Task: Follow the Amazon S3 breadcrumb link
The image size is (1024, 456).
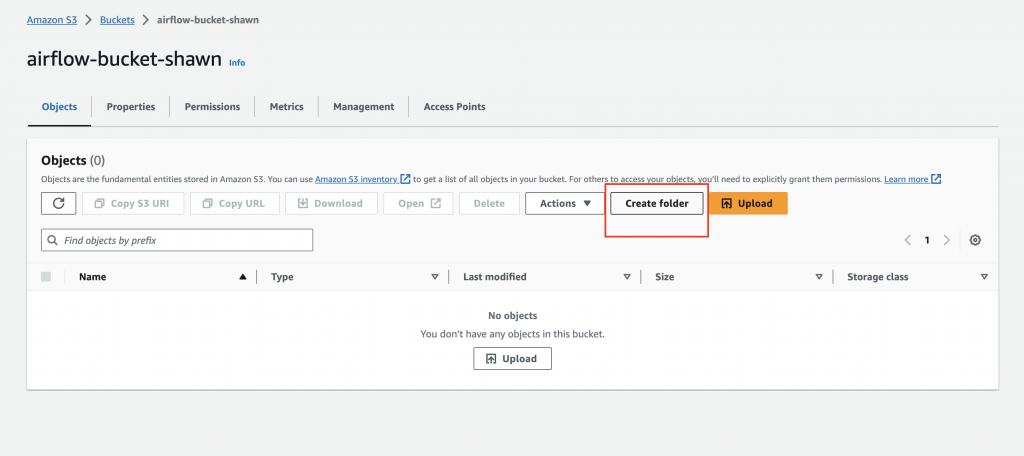Action: 52,20
